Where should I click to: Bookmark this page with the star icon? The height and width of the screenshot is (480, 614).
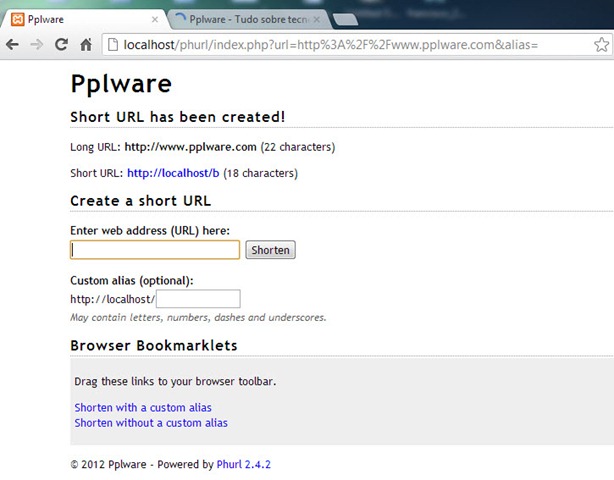(601, 45)
